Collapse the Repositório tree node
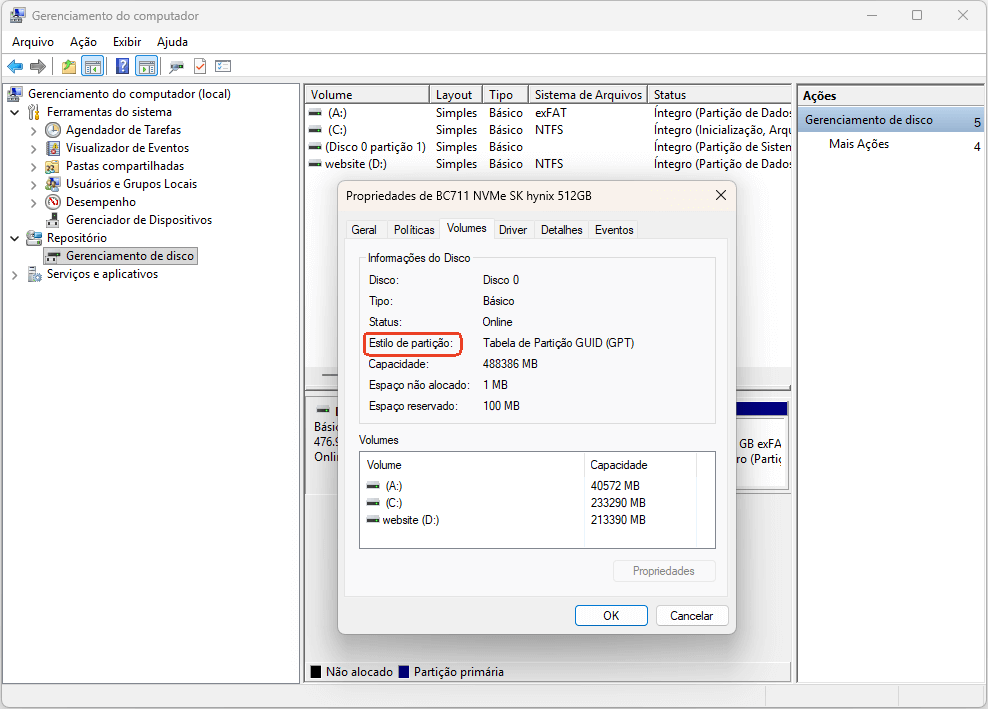Viewport: 988px width, 709px height. (x=13, y=237)
